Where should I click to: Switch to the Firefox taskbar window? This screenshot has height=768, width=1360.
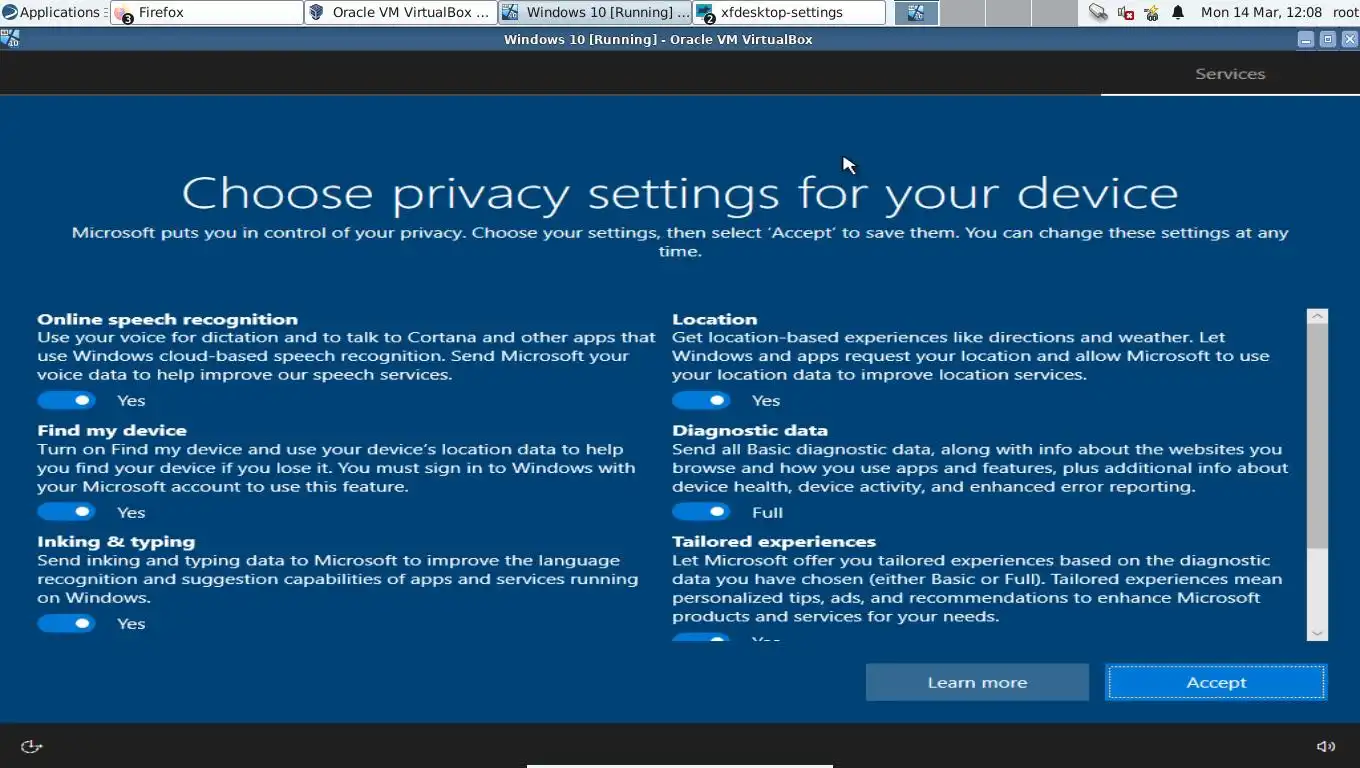point(207,12)
